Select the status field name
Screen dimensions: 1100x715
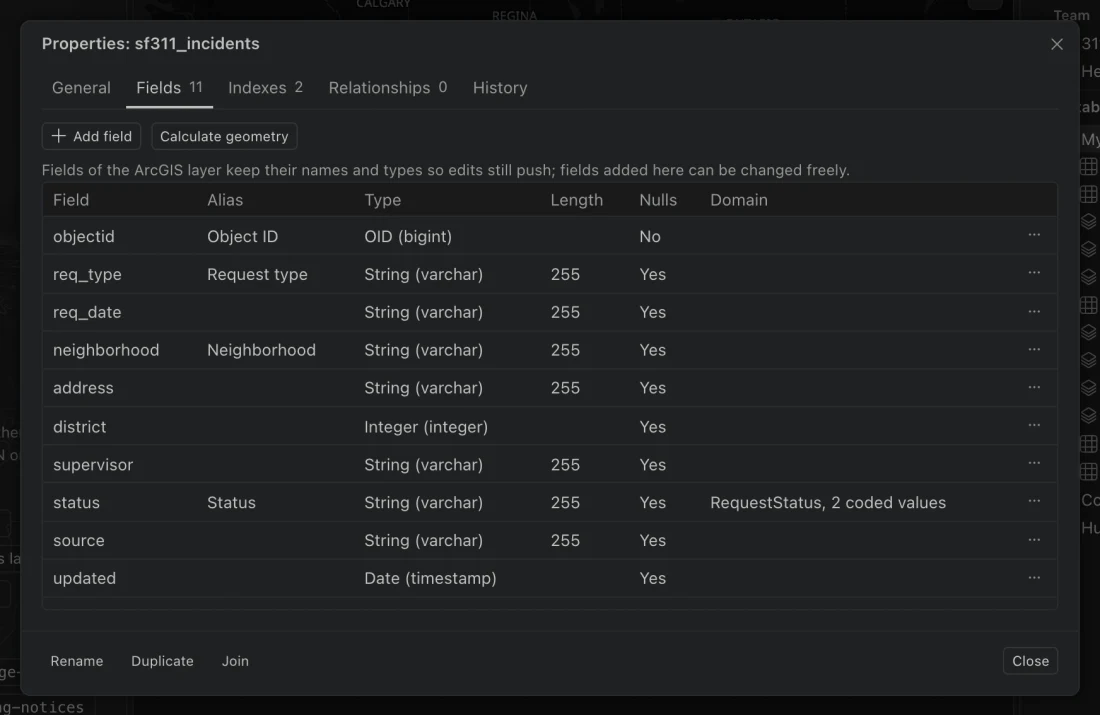[76, 502]
